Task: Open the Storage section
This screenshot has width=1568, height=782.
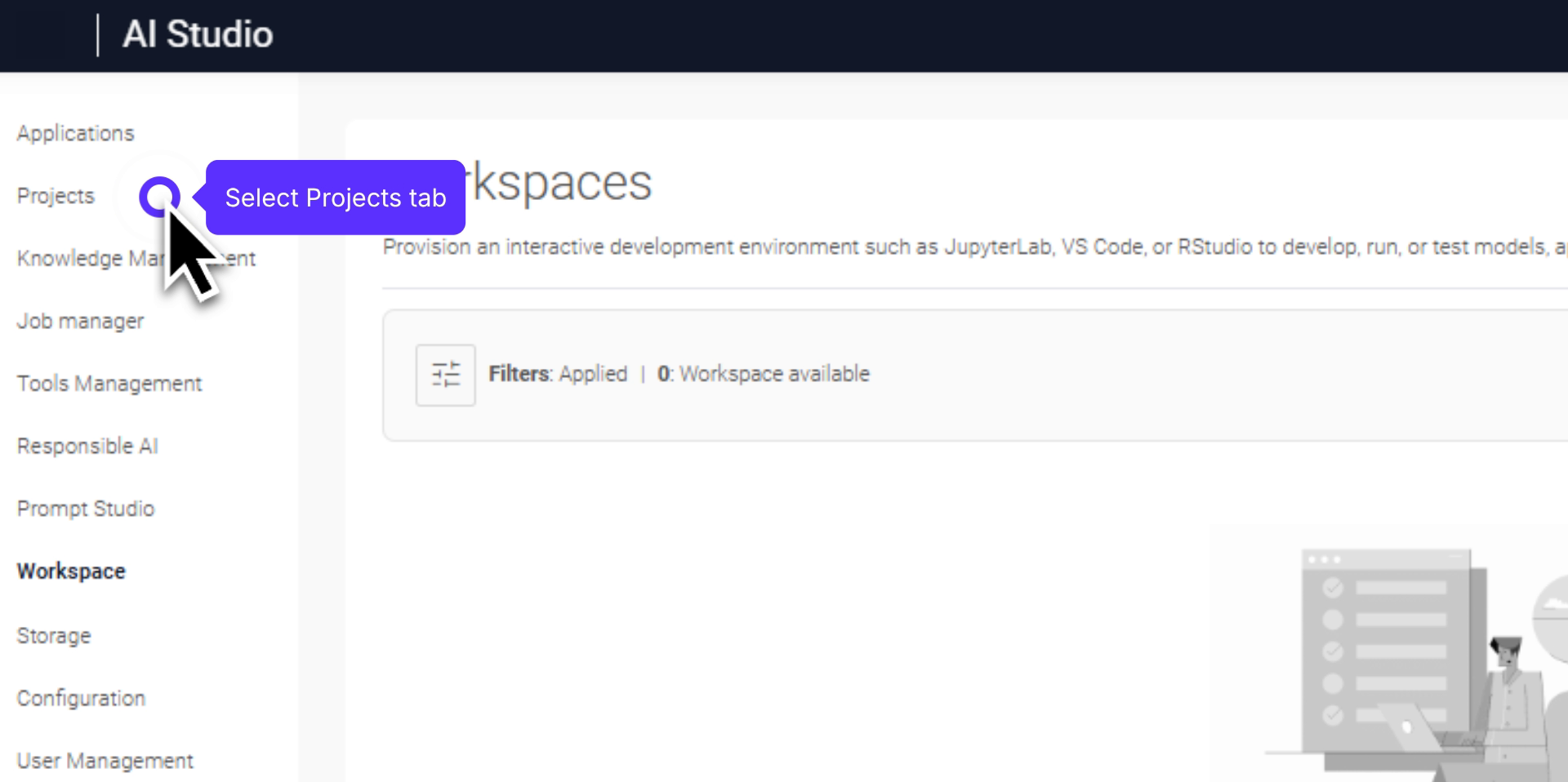Action: [x=54, y=636]
